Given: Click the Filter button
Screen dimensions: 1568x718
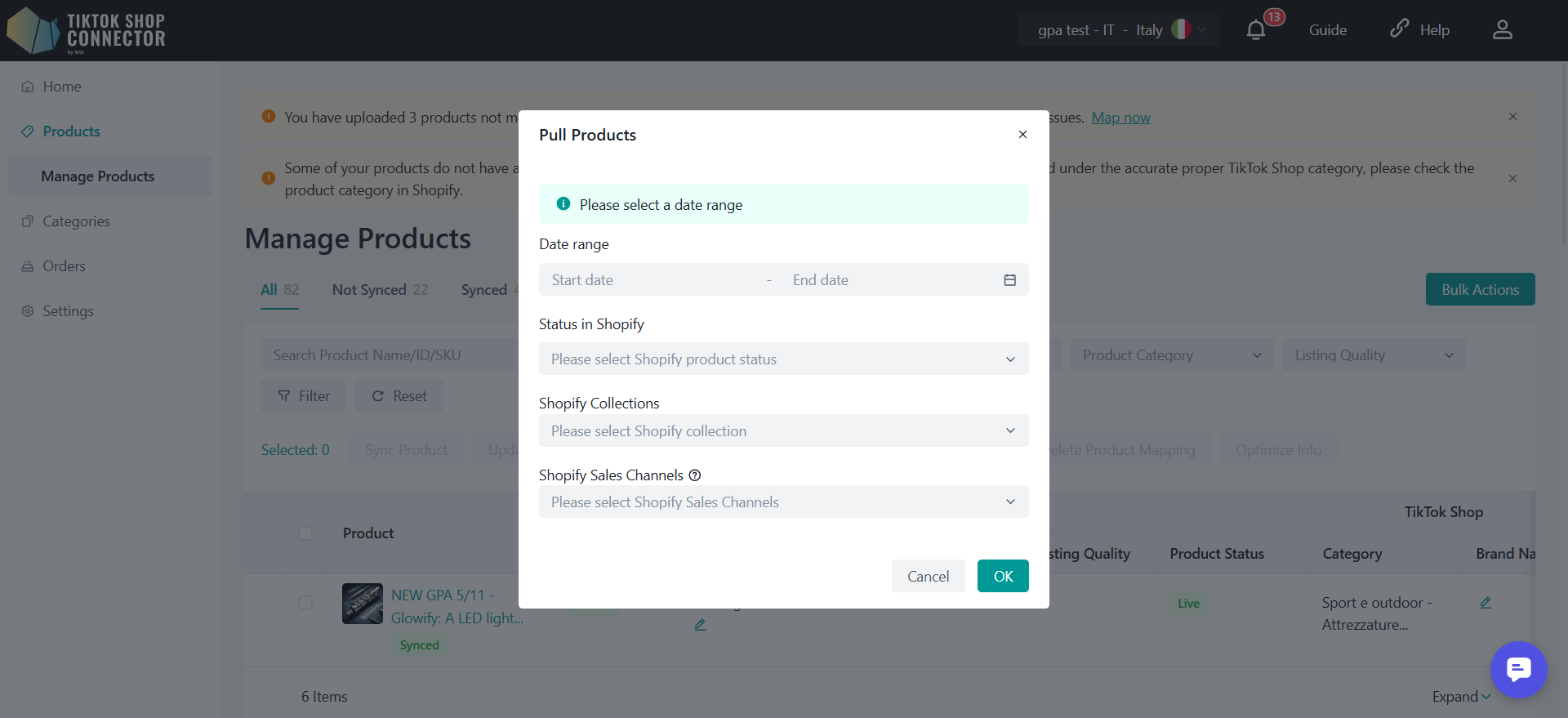Looking at the screenshot, I should [x=303, y=396].
